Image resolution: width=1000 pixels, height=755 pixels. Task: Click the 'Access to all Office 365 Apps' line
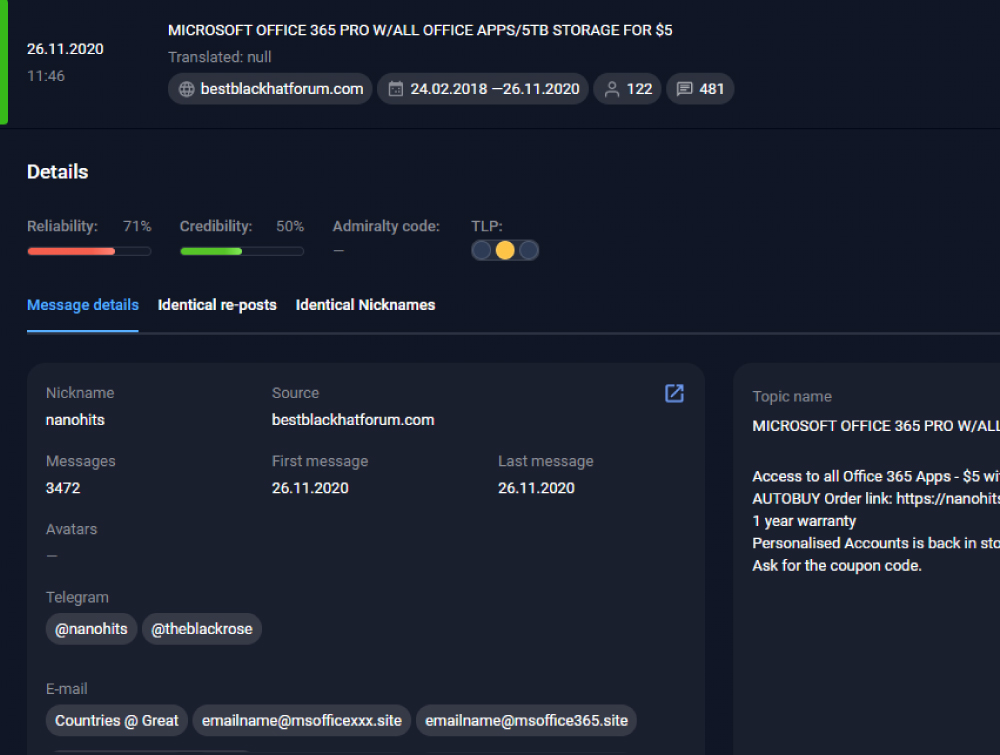[x=876, y=476]
